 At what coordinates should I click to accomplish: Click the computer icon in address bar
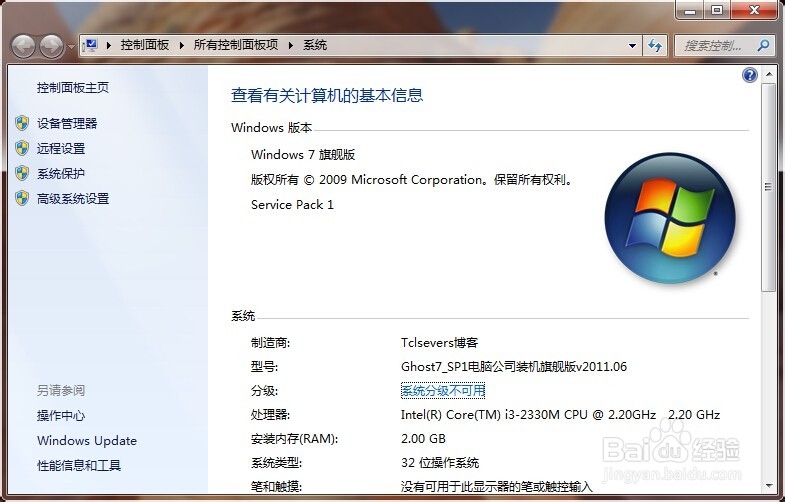91,46
